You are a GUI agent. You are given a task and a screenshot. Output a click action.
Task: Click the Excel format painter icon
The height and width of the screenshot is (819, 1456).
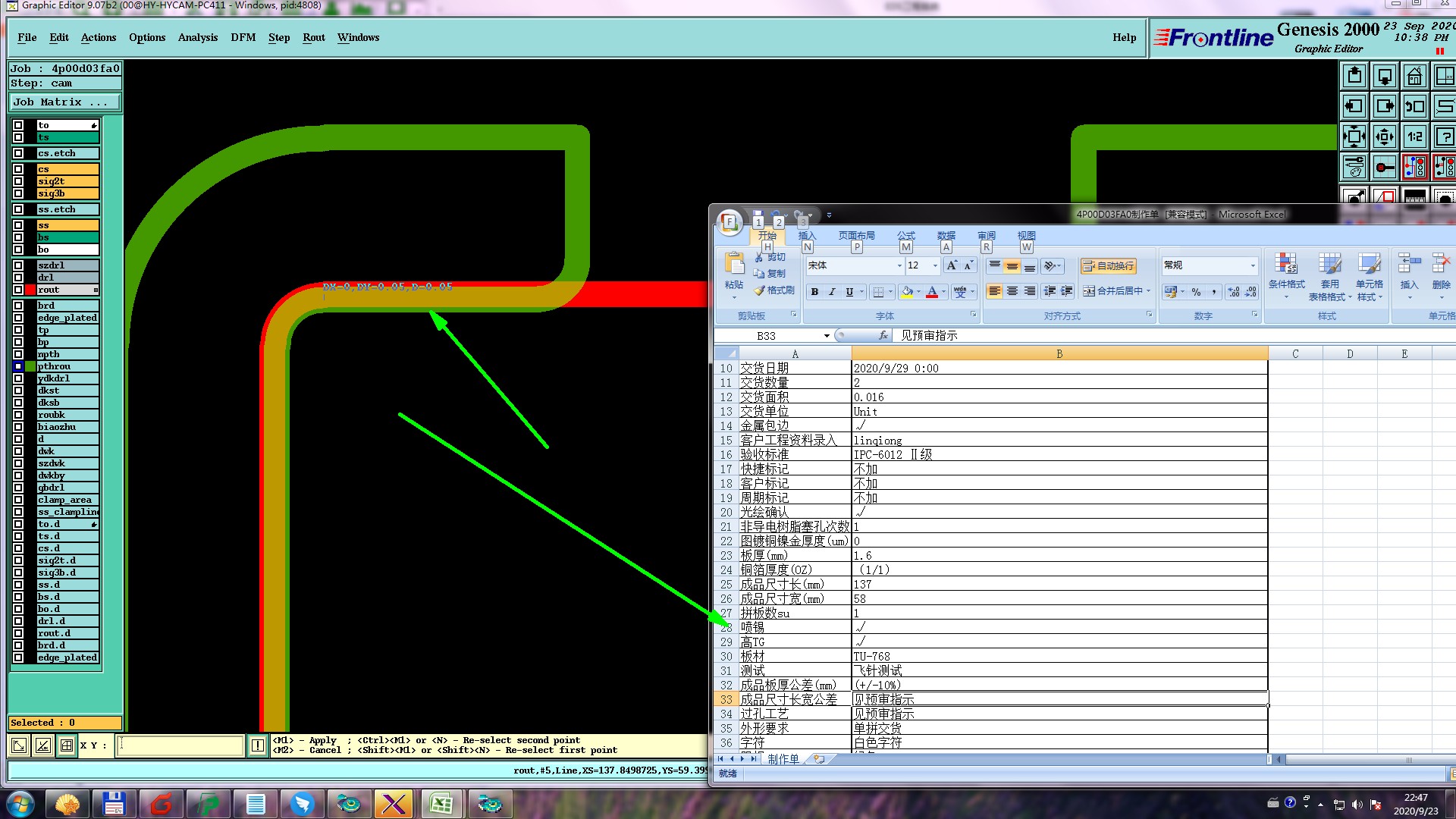774,290
